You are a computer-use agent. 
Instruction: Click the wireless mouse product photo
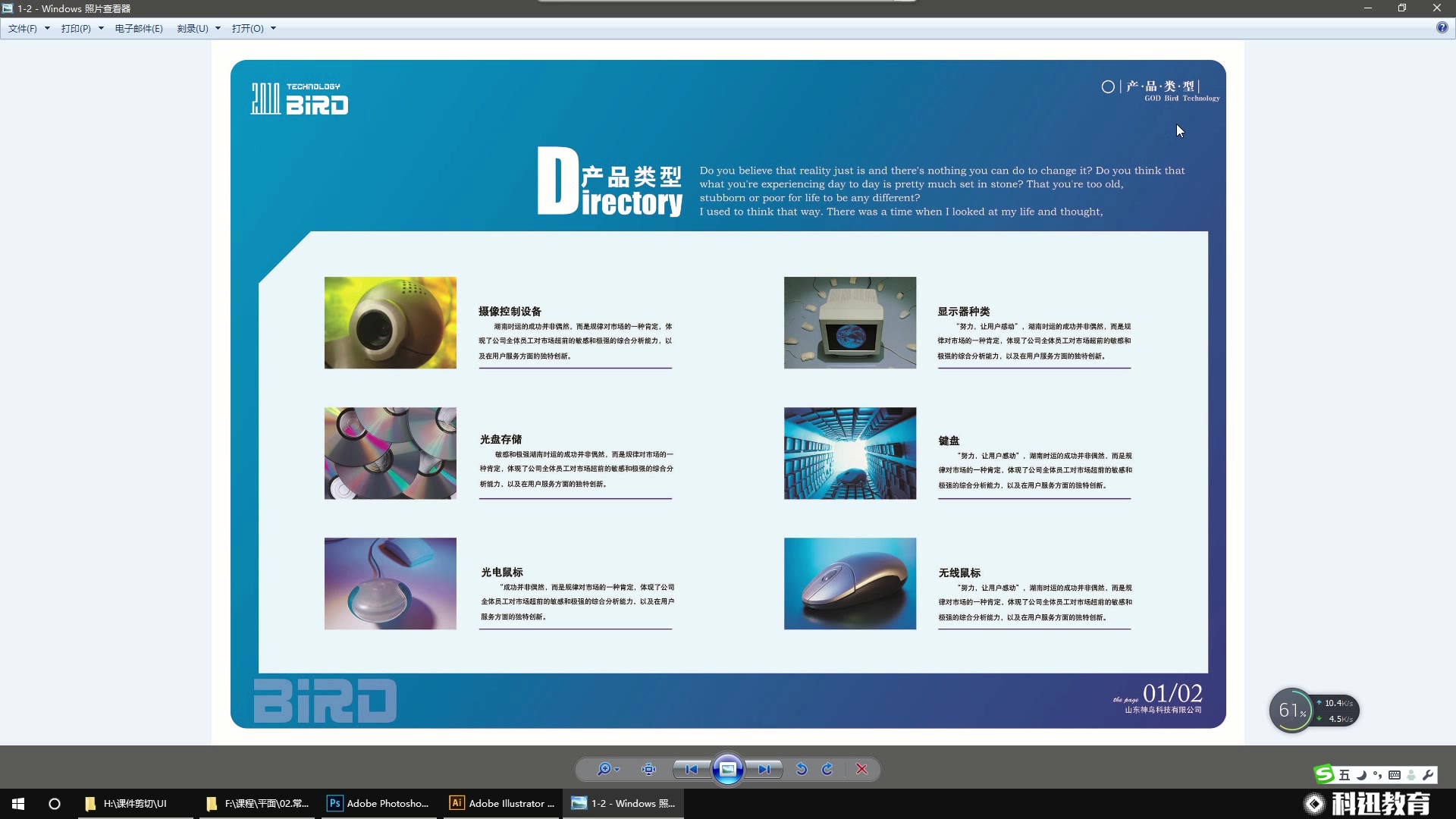(x=850, y=584)
